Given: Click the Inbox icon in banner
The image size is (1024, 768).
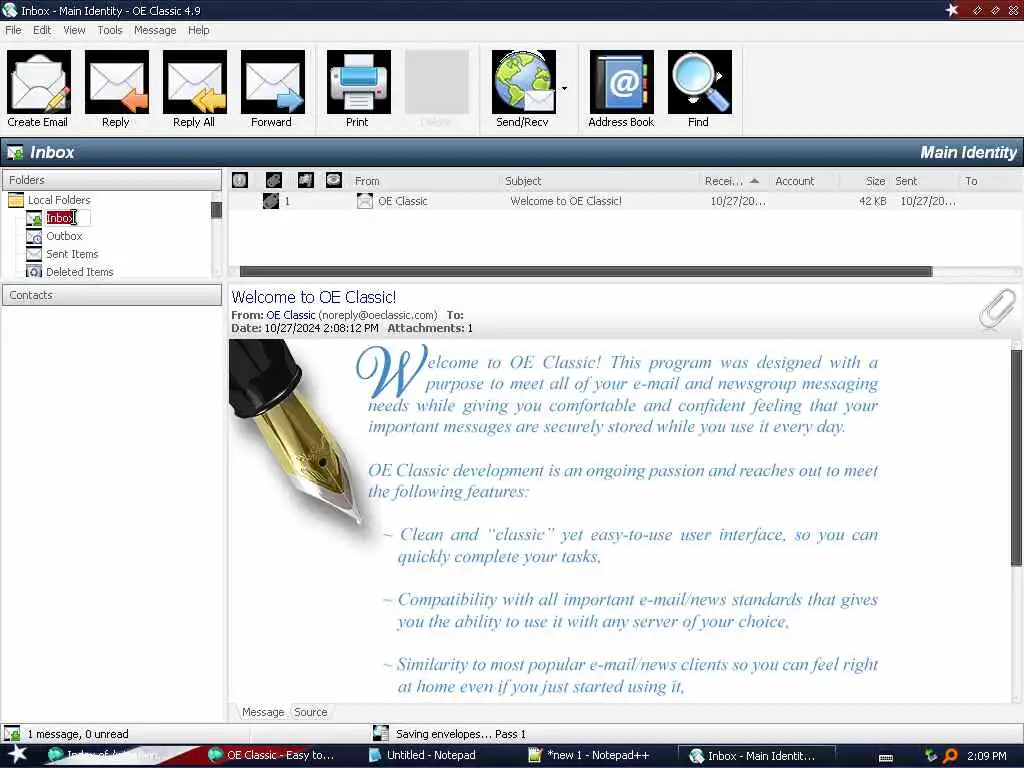Looking at the screenshot, I should (14, 153).
